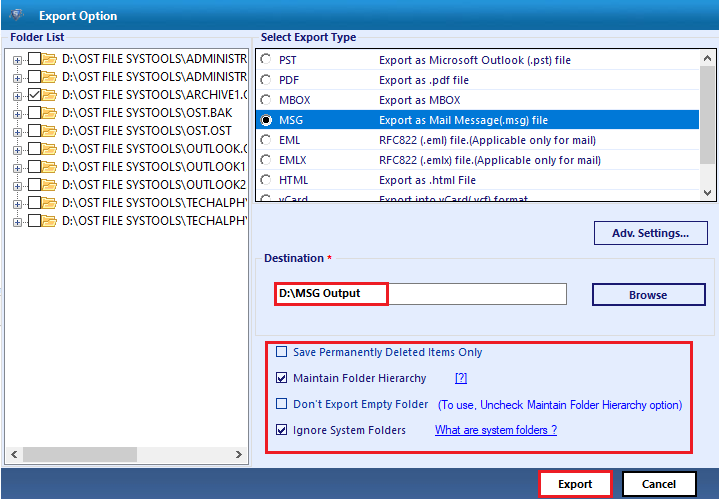Expand the OST.BAK tree node

[17, 114]
